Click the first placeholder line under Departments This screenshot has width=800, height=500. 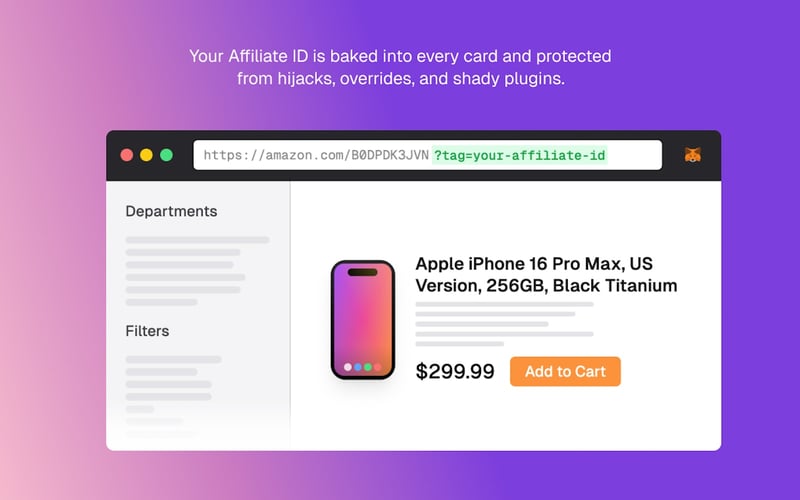click(197, 240)
